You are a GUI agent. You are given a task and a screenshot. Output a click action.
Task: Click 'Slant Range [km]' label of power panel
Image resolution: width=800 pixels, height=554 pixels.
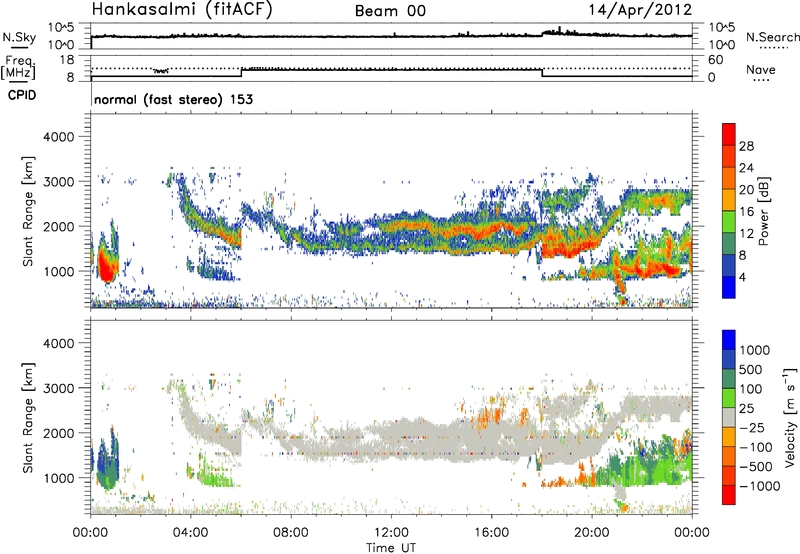(28, 211)
